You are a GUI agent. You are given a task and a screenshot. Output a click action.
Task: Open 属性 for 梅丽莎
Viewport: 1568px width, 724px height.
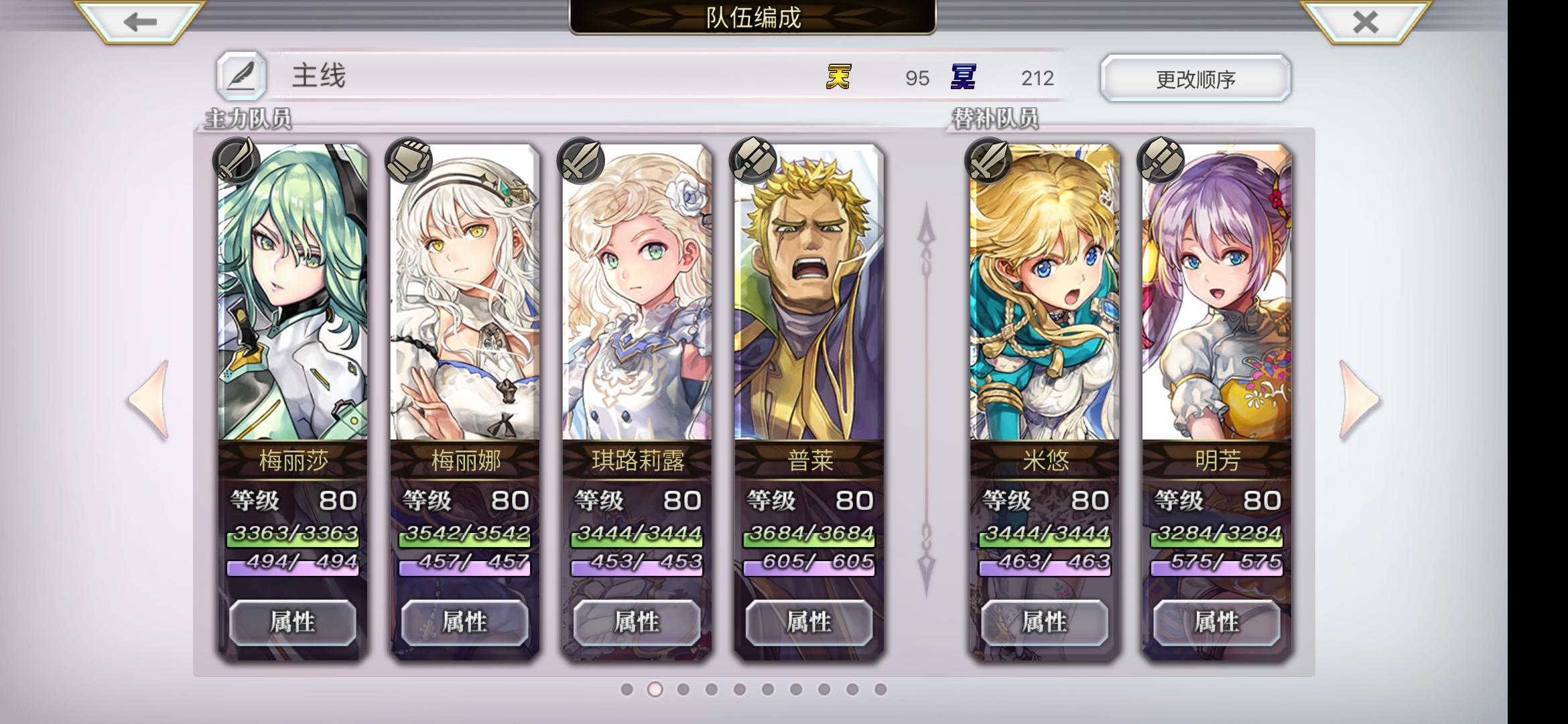pyautogui.click(x=293, y=622)
